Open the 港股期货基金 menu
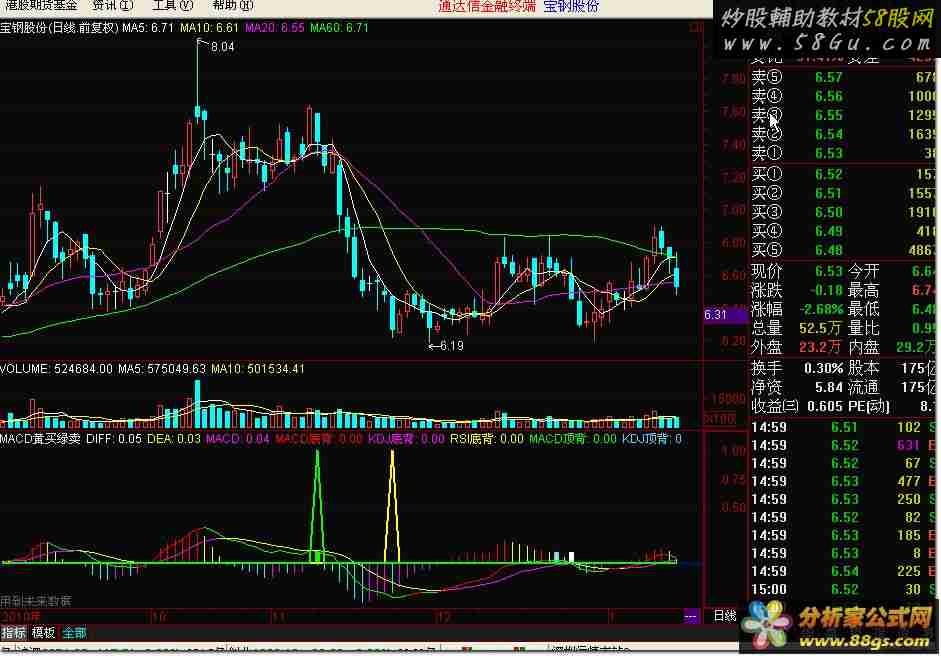 point(40,5)
